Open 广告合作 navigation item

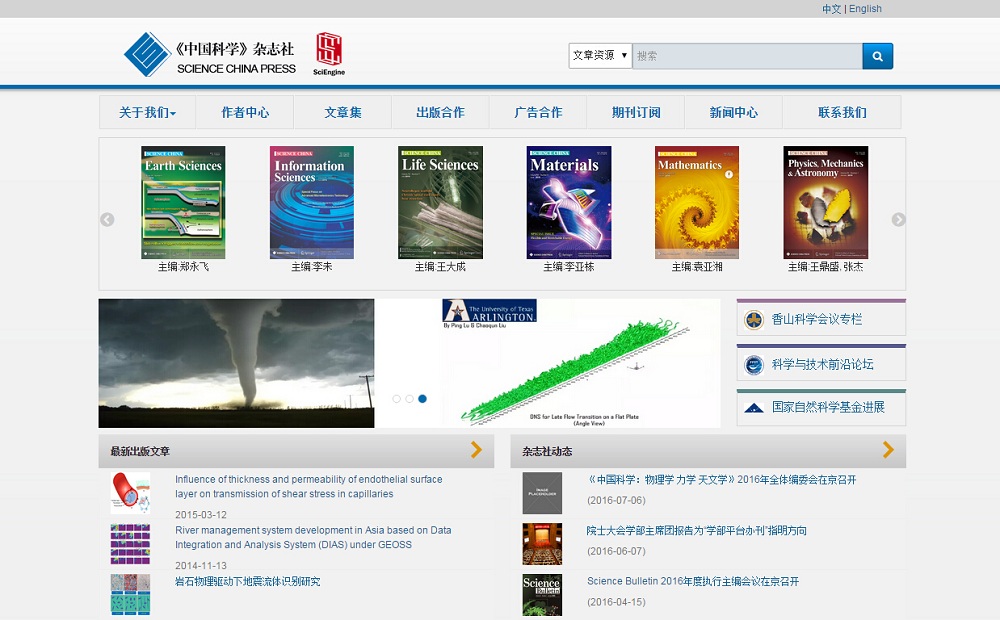[x=538, y=112]
